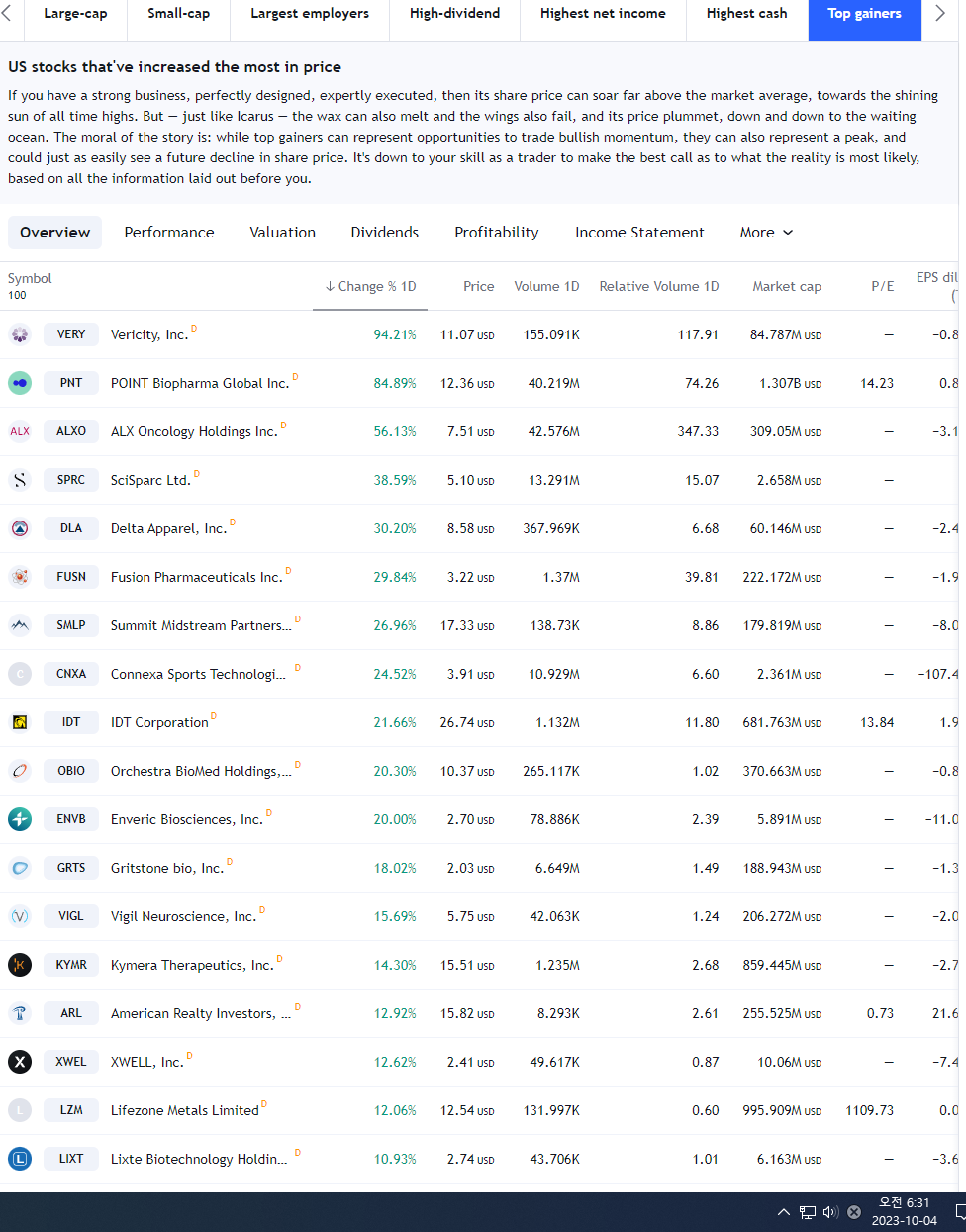
Task: Click the Symbol column header
Action: tap(30, 279)
